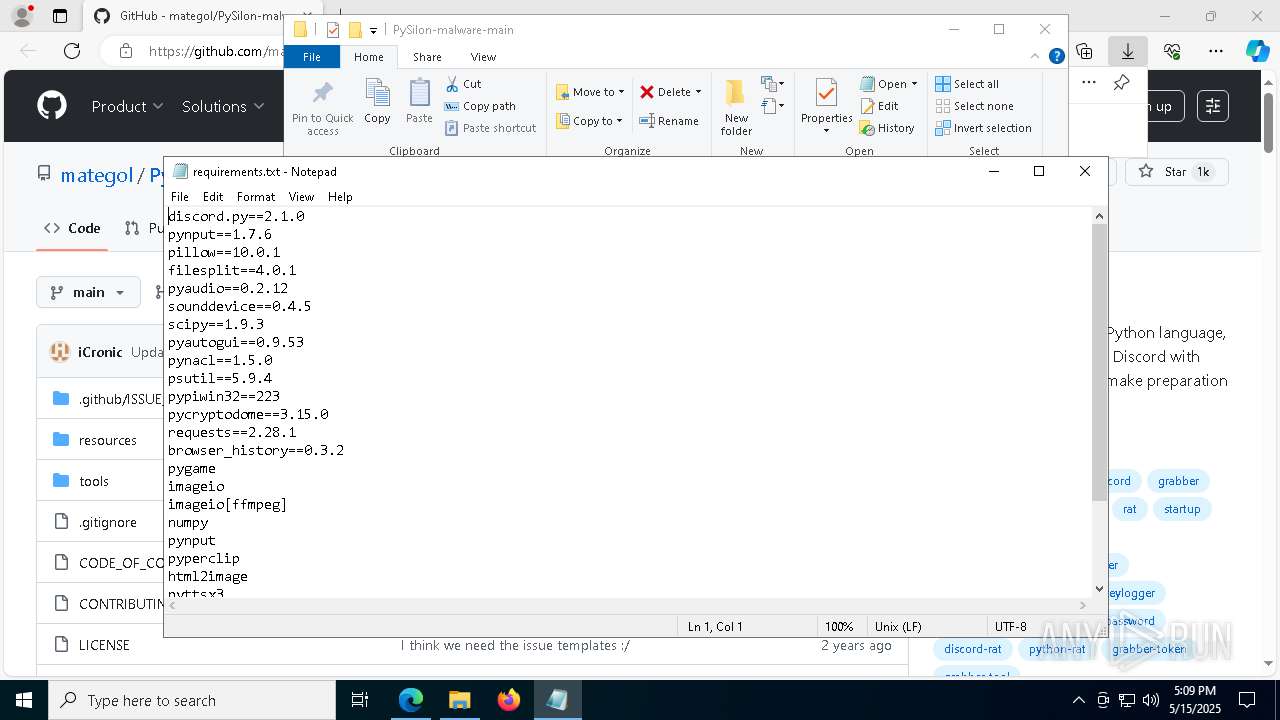
Task: Open Notepad Help menu
Action: point(340,197)
